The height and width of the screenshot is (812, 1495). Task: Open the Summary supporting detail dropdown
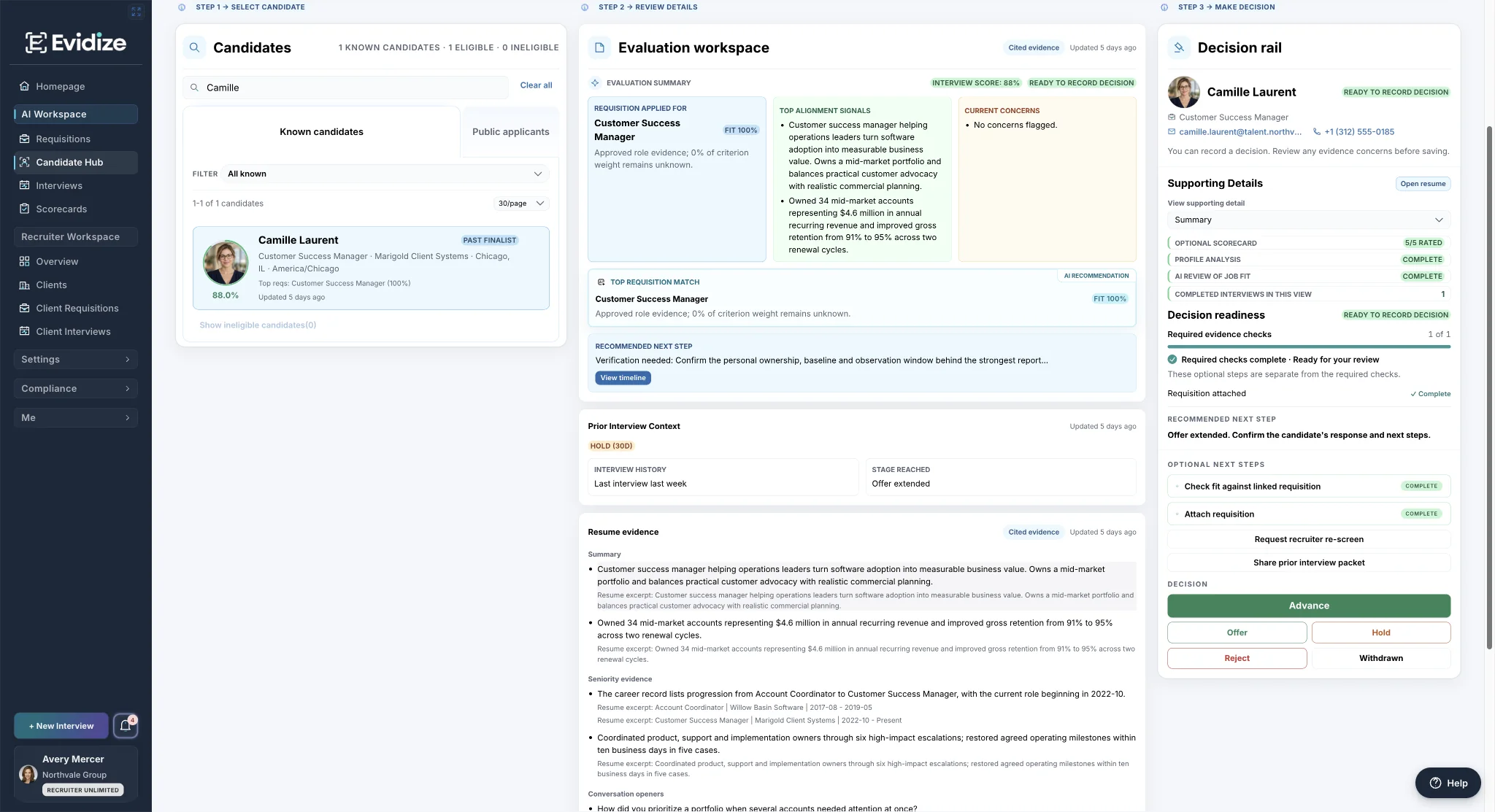pyautogui.click(x=1308, y=220)
